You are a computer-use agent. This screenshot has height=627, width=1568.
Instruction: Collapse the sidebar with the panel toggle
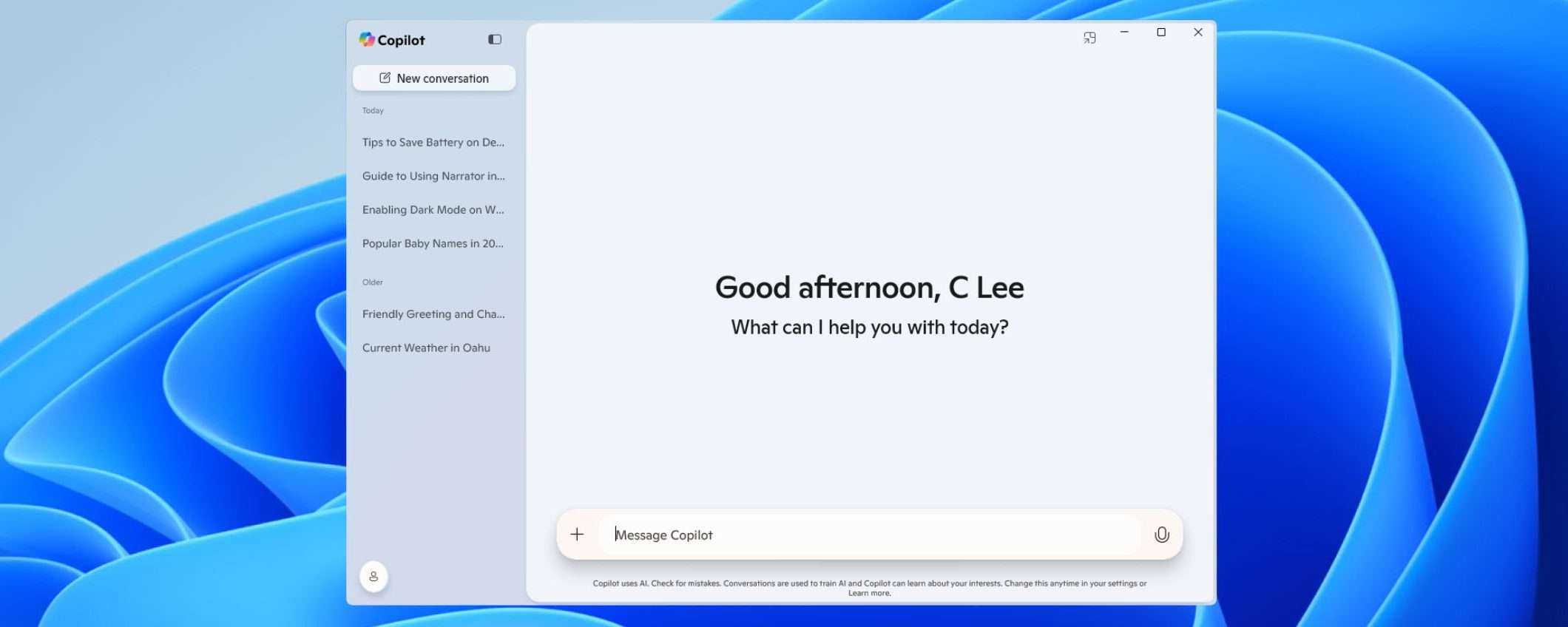[495, 39]
